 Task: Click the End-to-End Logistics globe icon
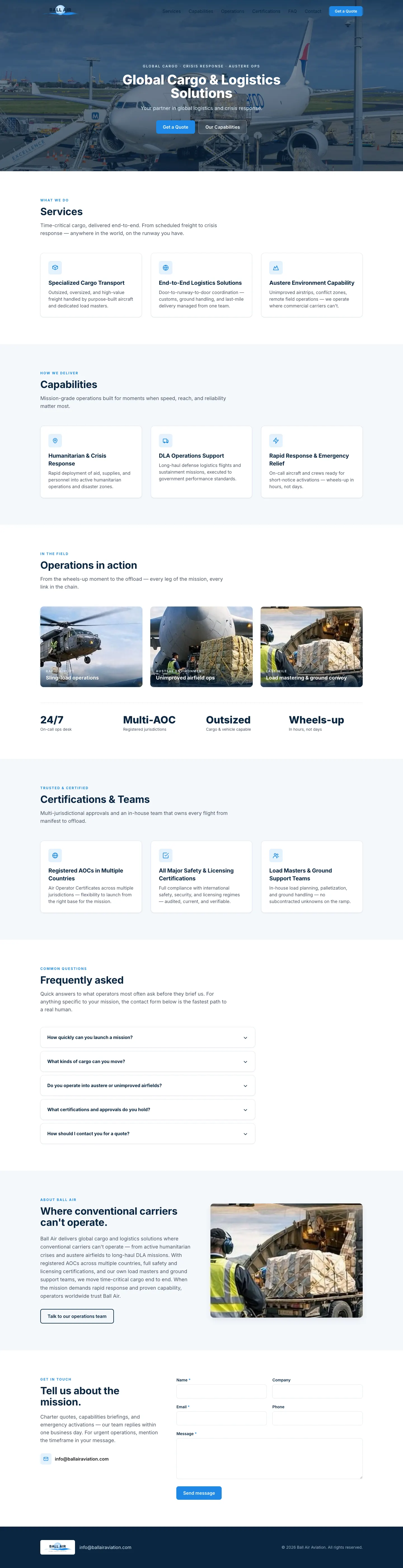pyautogui.click(x=166, y=268)
